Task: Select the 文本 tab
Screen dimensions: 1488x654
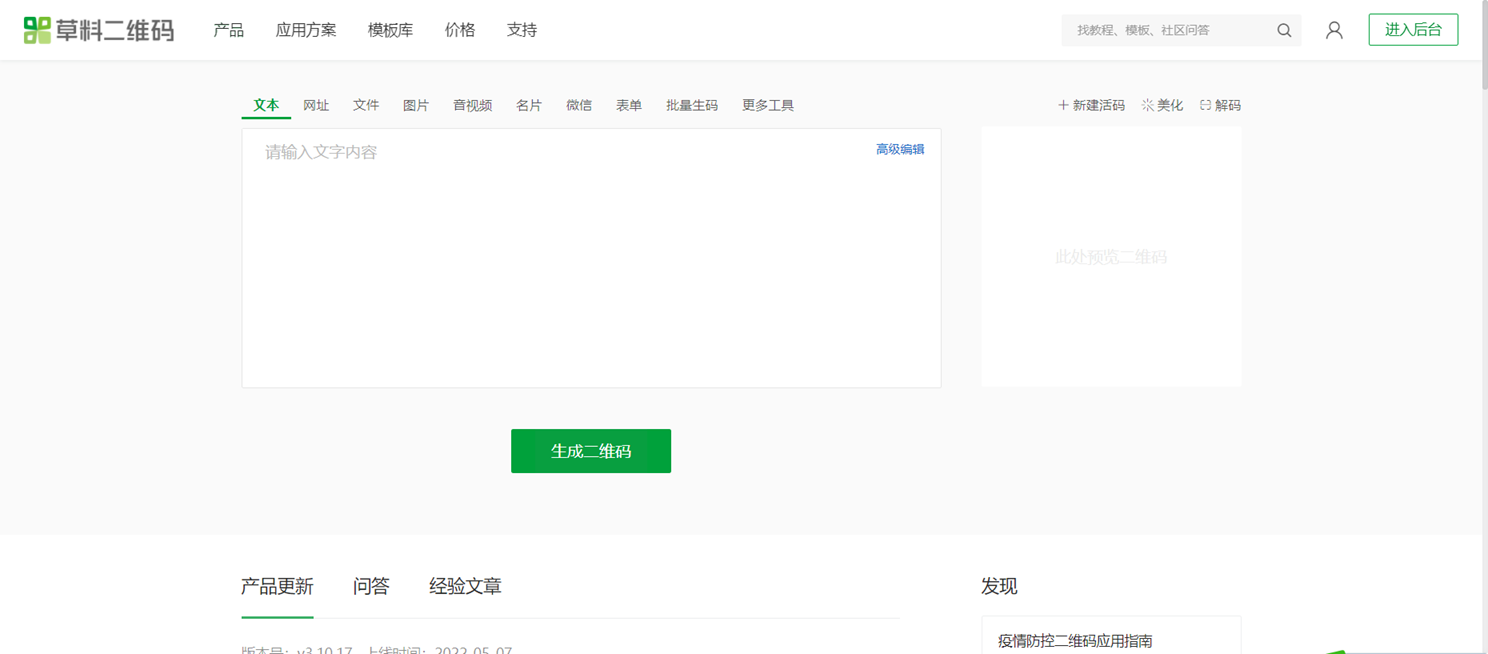Action: (266, 105)
